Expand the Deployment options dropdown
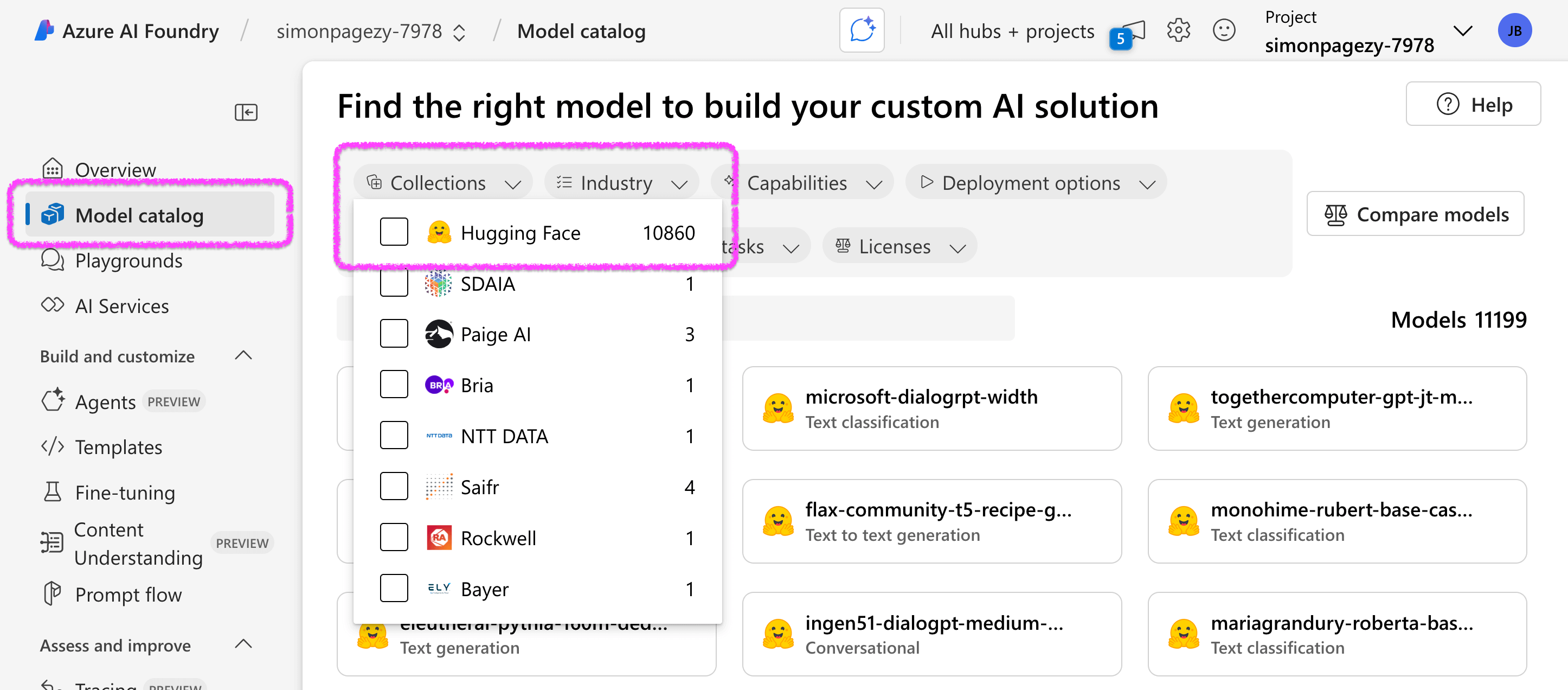This screenshot has width=1568, height=690. (1036, 182)
